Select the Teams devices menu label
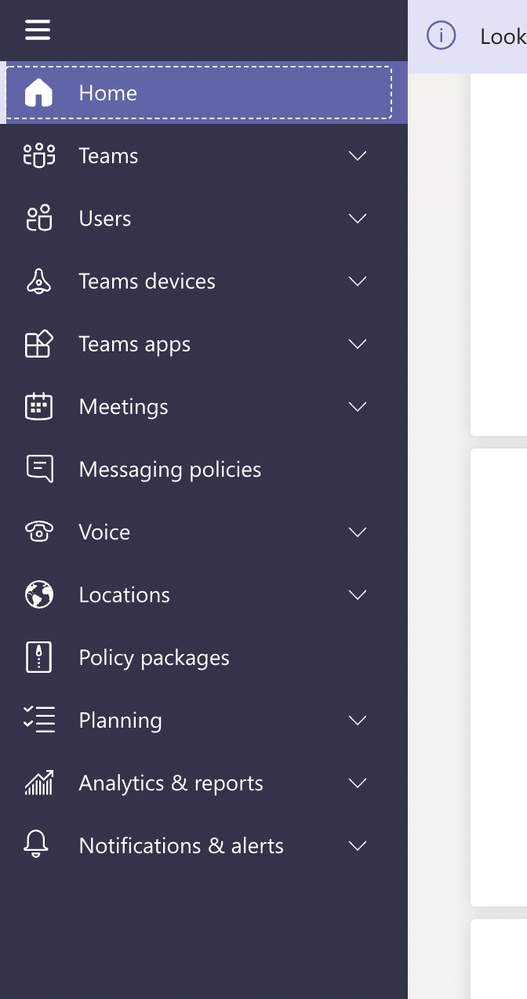 (147, 281)
